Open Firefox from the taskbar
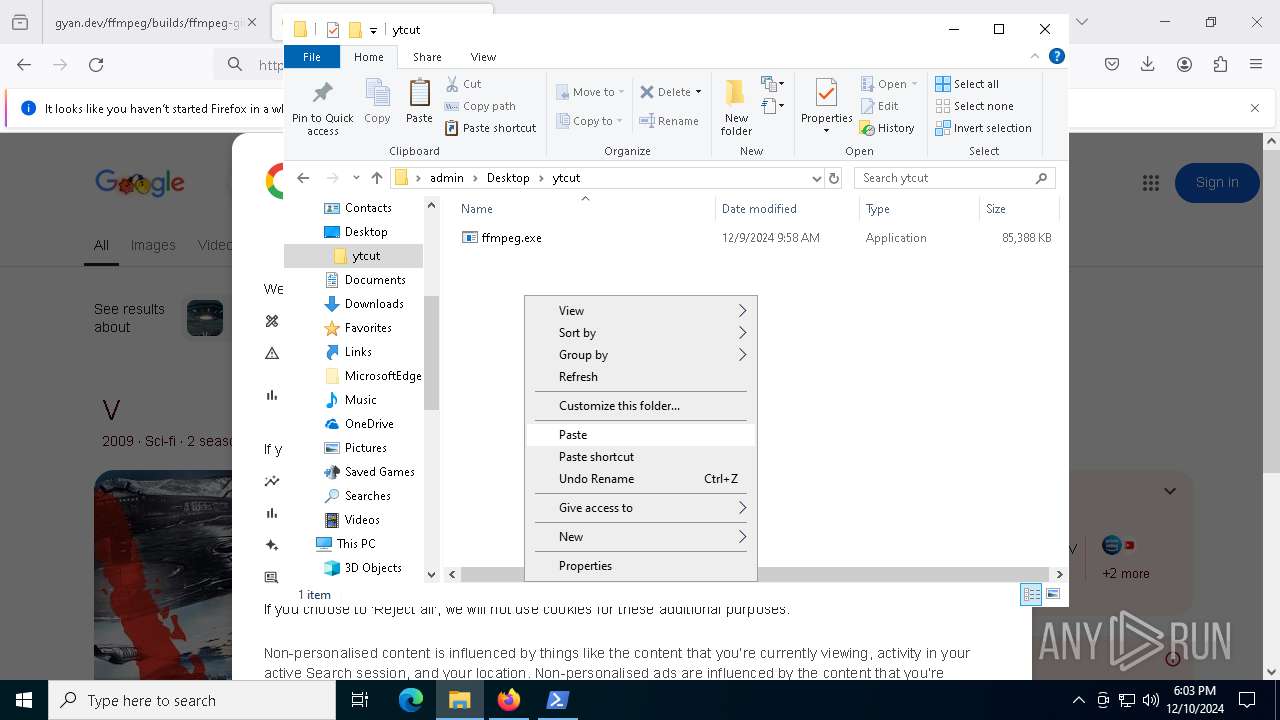The height and width of the screenshot is (720, 1280). point(509,700)
